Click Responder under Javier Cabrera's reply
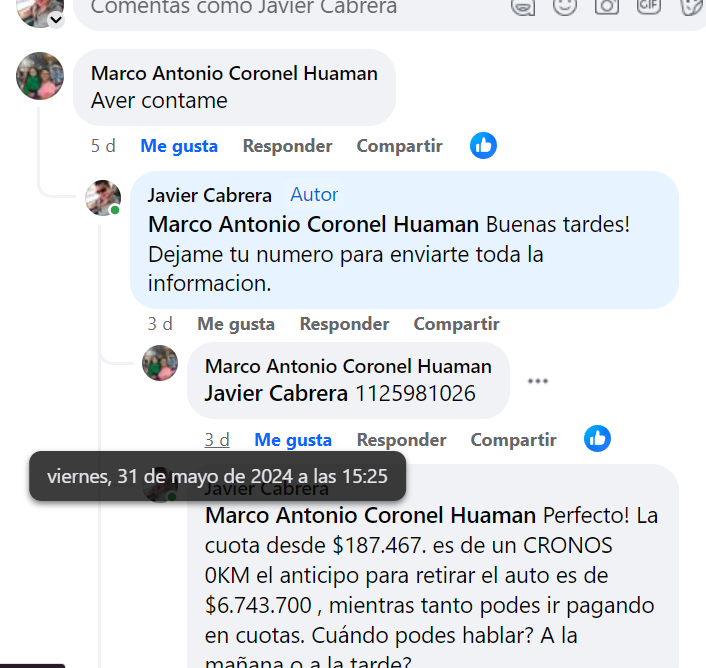The image size is (706, 668). pyautogui.click(x=344, y=324)
